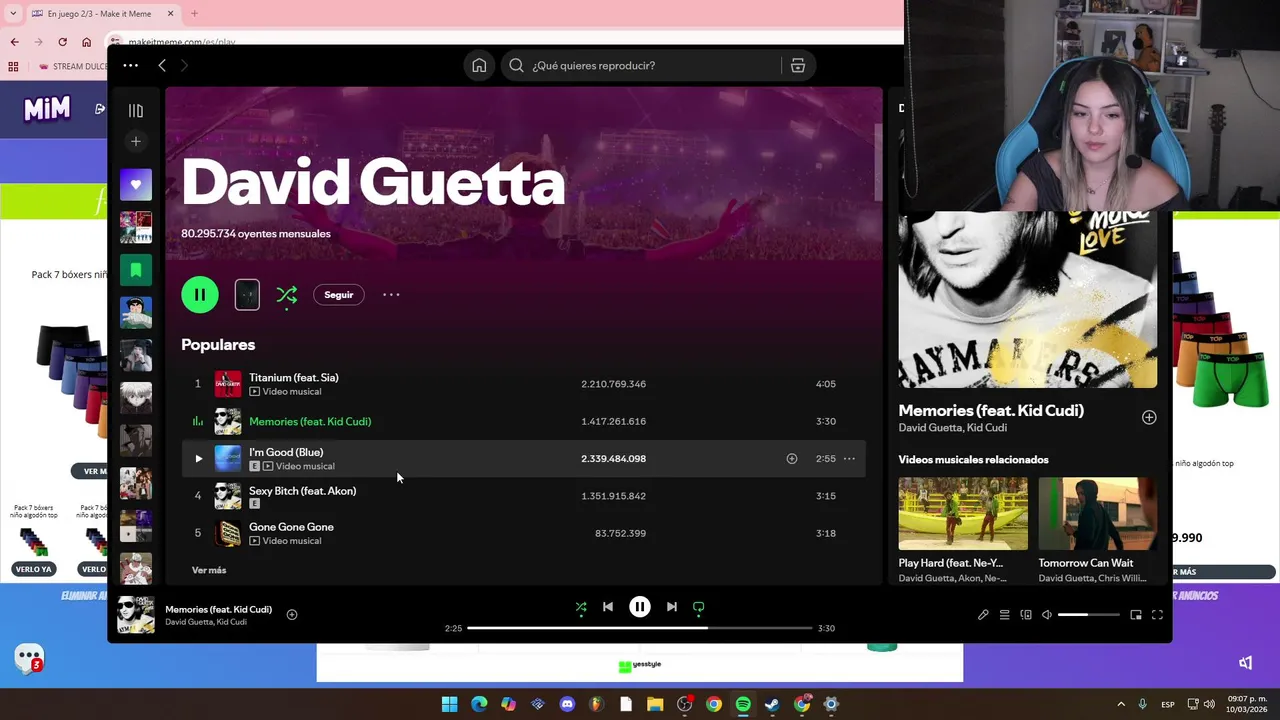Enter Spotify fullscreen mode
The height and width of the screenshot is (720, 1280).
point(1157,615)
